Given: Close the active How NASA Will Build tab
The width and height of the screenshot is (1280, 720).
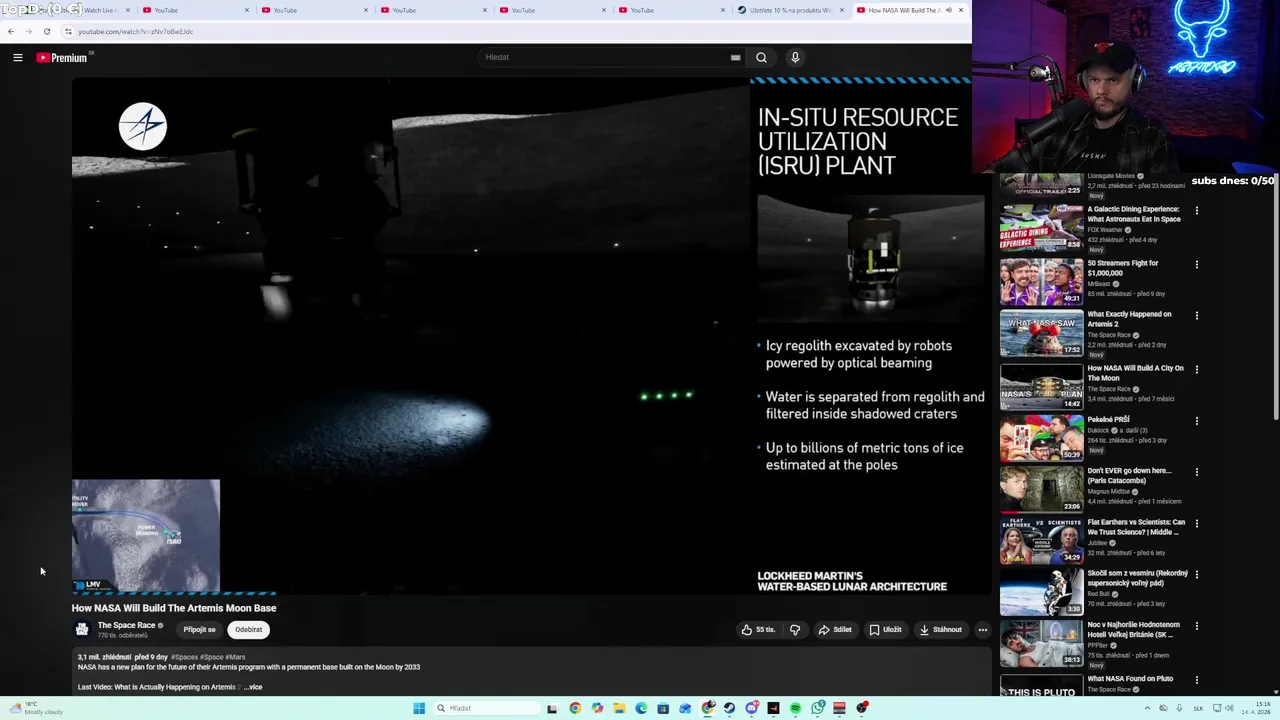Looking at the screenshot, I should pos(961,10).
